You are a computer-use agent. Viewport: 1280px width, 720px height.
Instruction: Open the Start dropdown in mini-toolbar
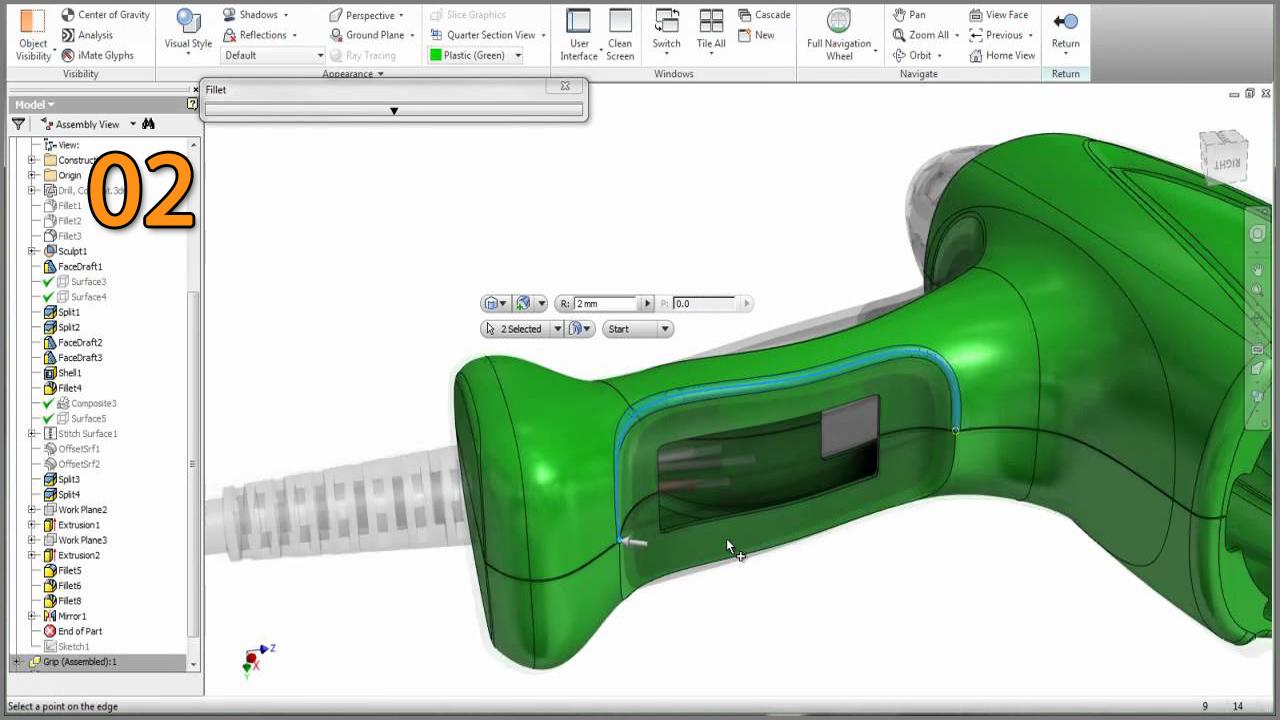coord(664,329)
